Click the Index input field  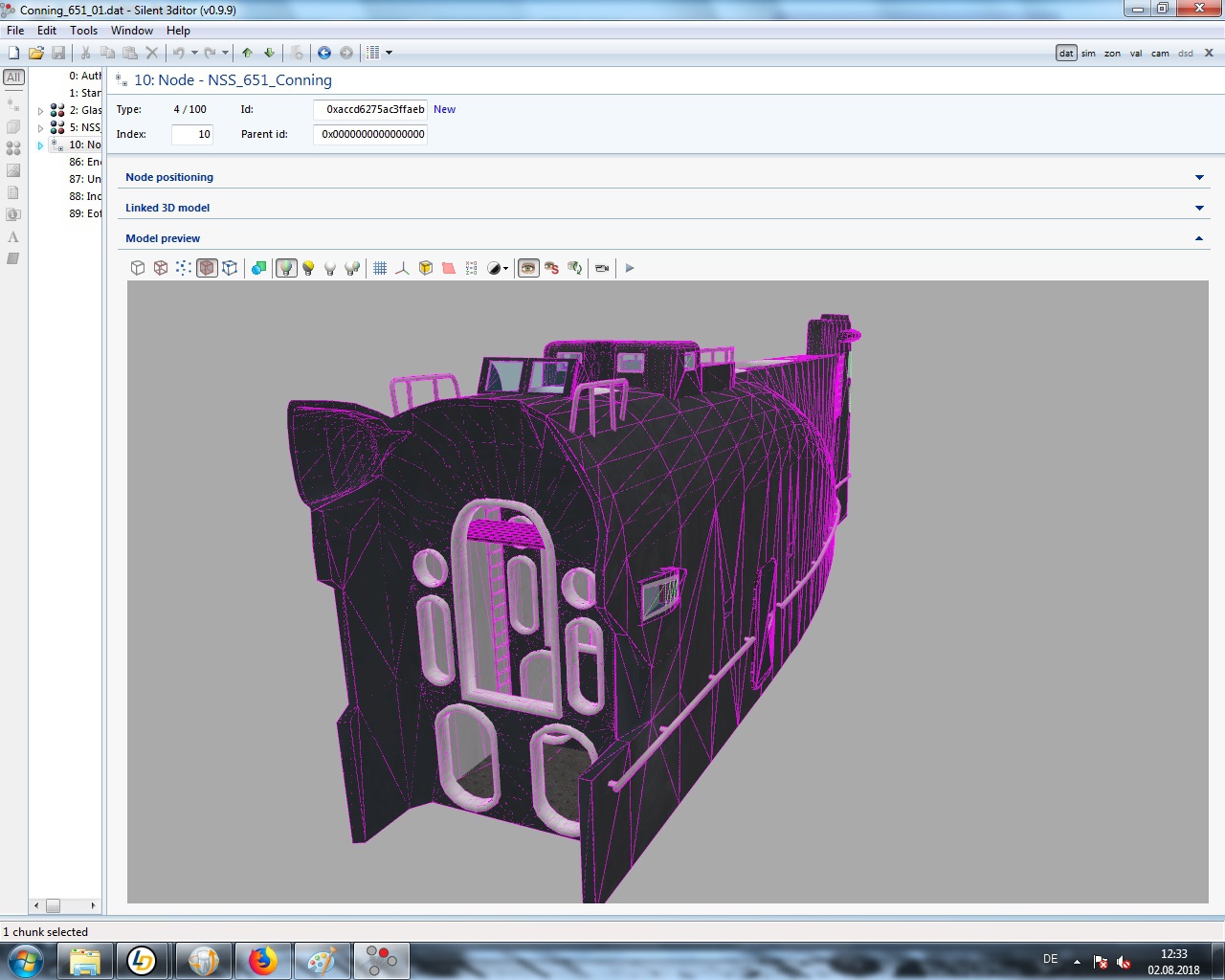(192, 134)
